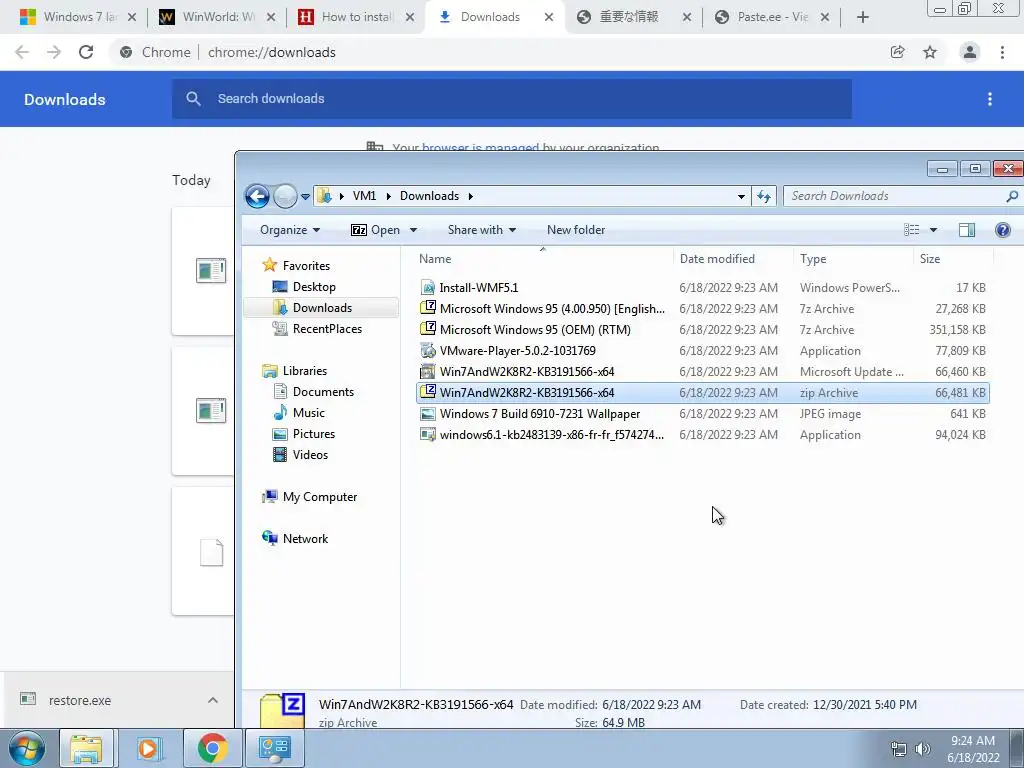Bookmark this page star icon
1024x768 pixels.
coord(930,52)
